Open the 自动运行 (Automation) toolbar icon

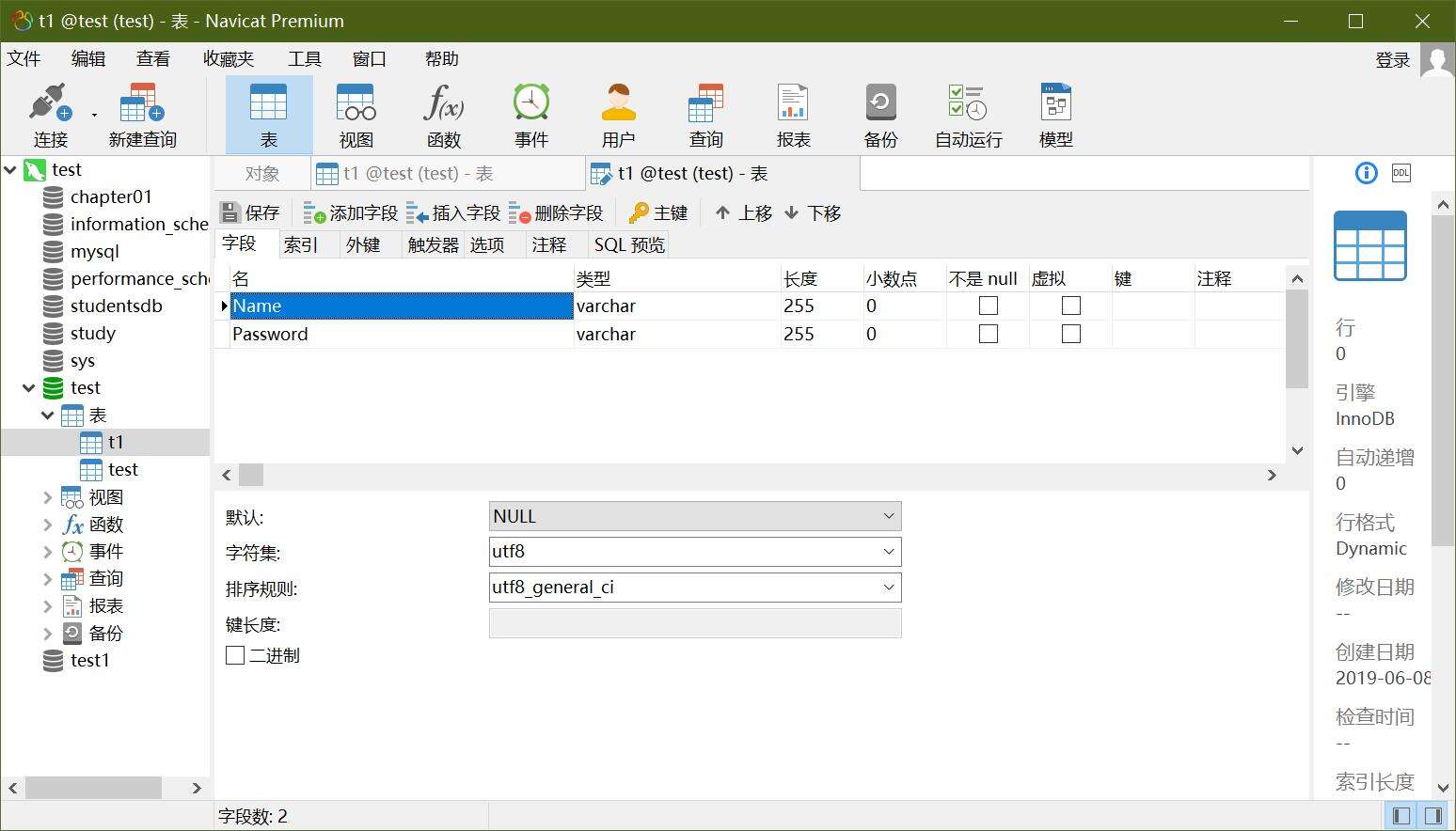(968, 115)
